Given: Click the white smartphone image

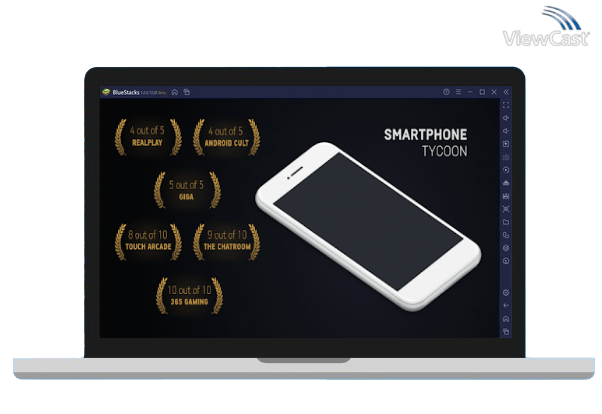Looking at the screenshot, I should coord(368,227).
